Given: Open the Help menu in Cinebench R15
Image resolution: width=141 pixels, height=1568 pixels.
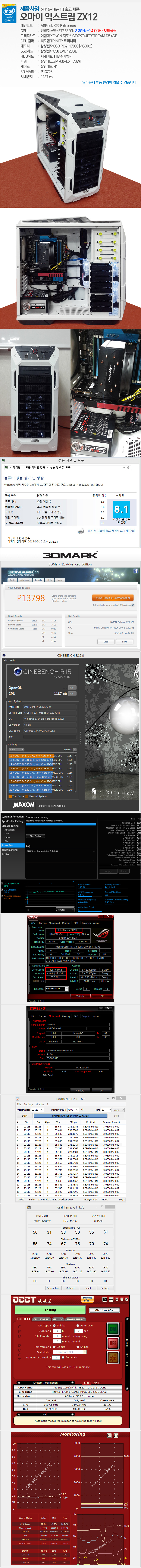Looking at the screenshot, I should pyautogui.click(x=13, y=660).
